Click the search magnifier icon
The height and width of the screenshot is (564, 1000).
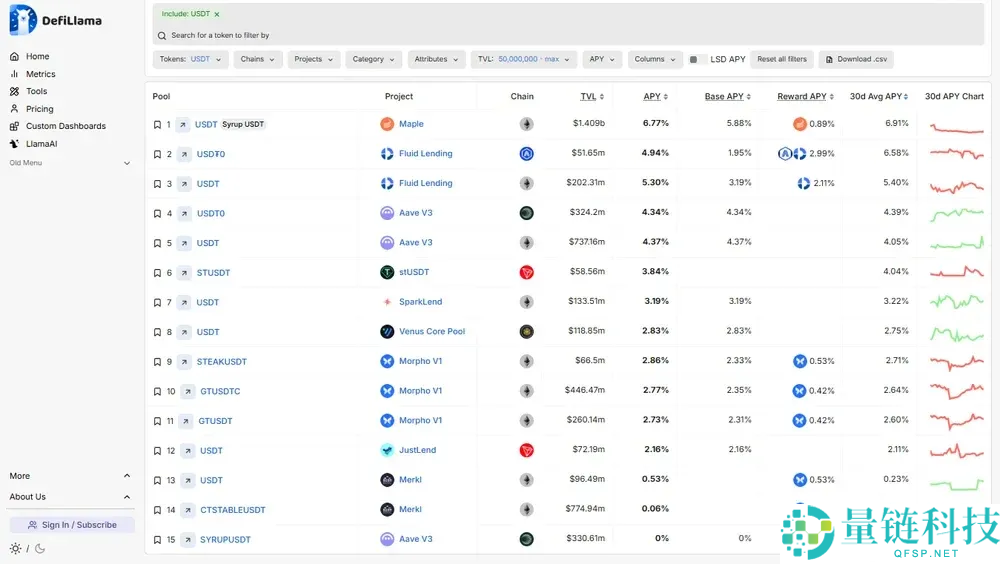click(162, 36)
